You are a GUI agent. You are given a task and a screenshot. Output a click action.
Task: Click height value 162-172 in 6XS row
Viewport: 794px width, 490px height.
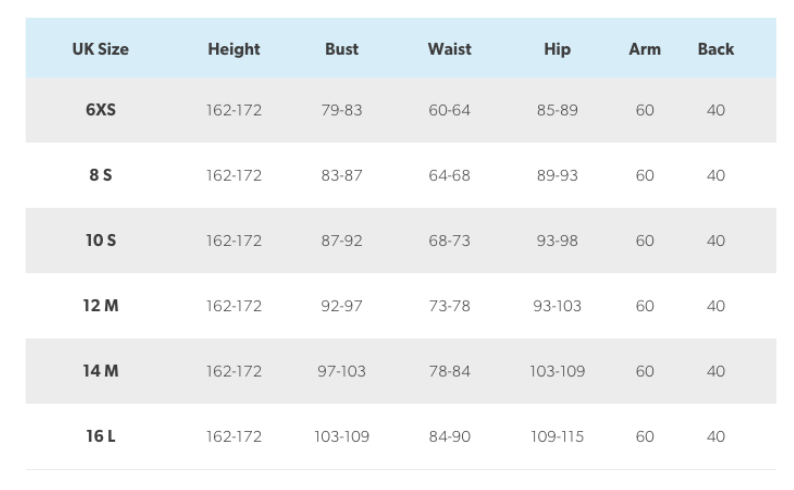pos(234,110)
